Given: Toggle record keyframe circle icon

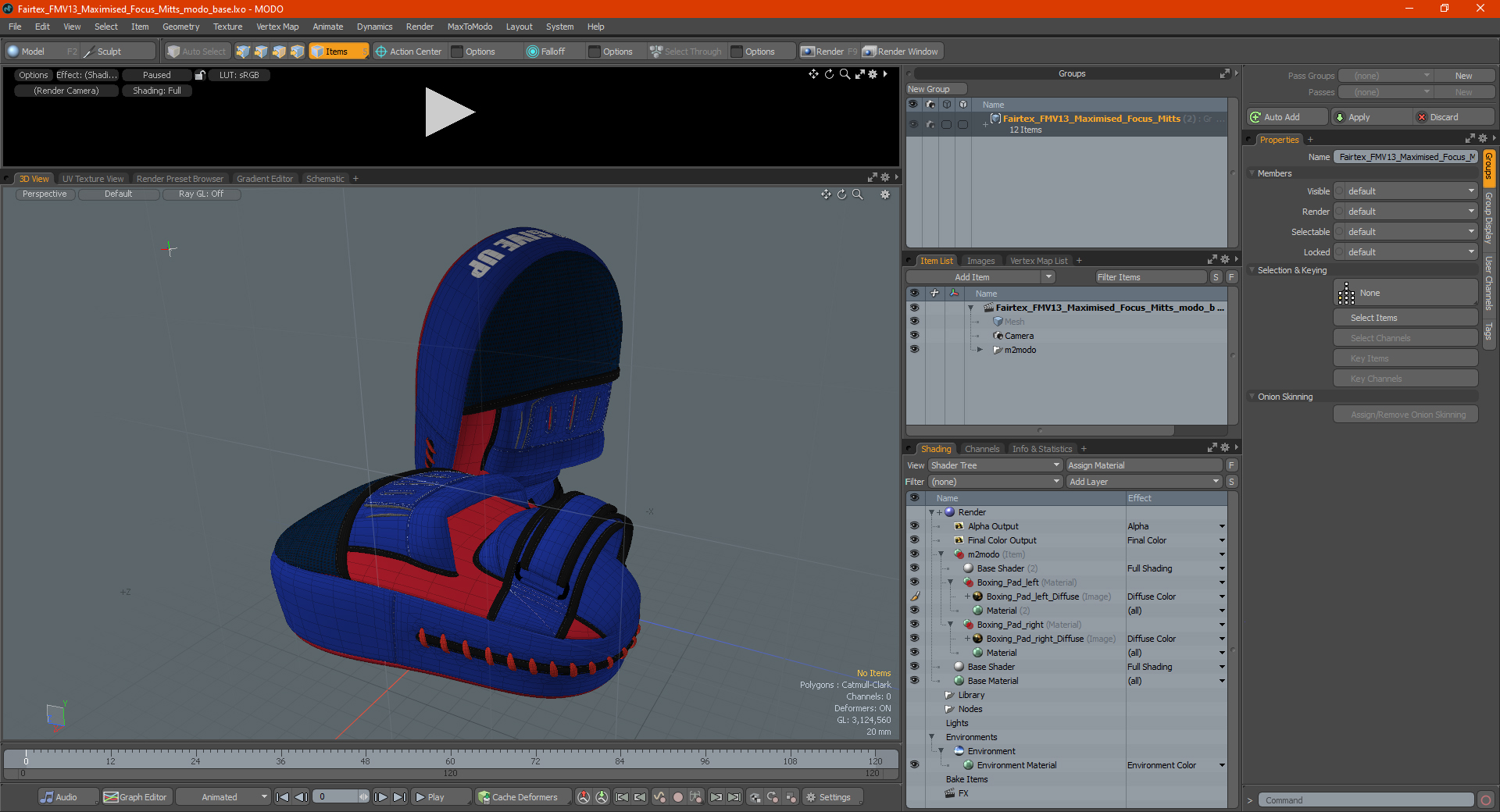Looking at the screenshot, I should click(x=678, y=797).
